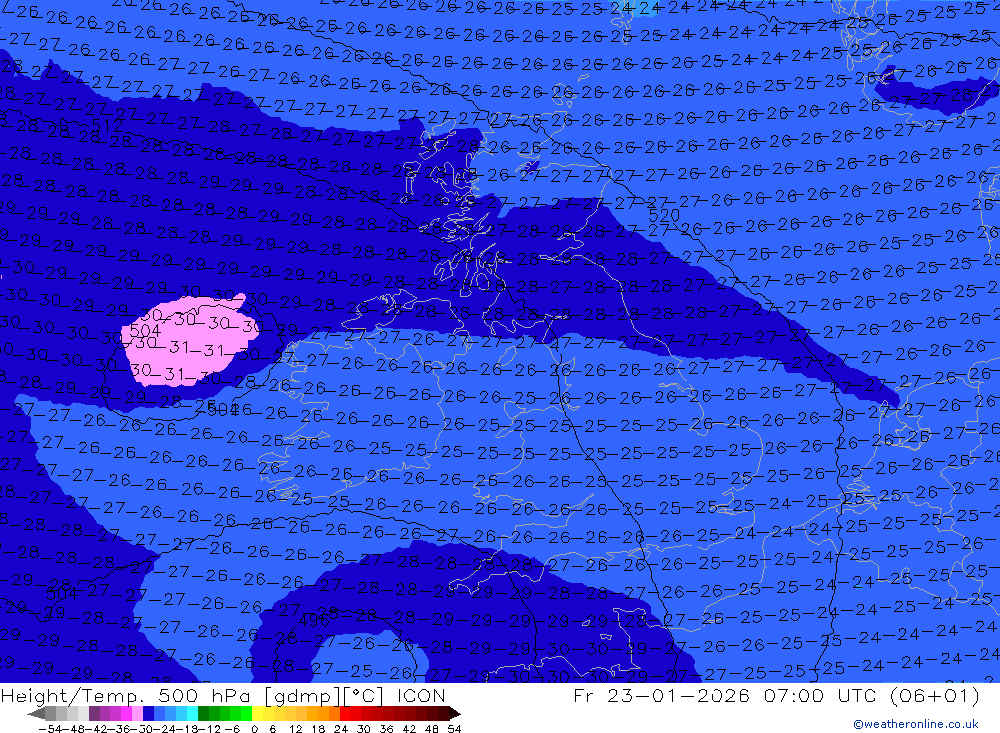Viewport: 1000px width, 733px height.
Task: Click the '512' height contour label
Action: (x=107, y=125)
